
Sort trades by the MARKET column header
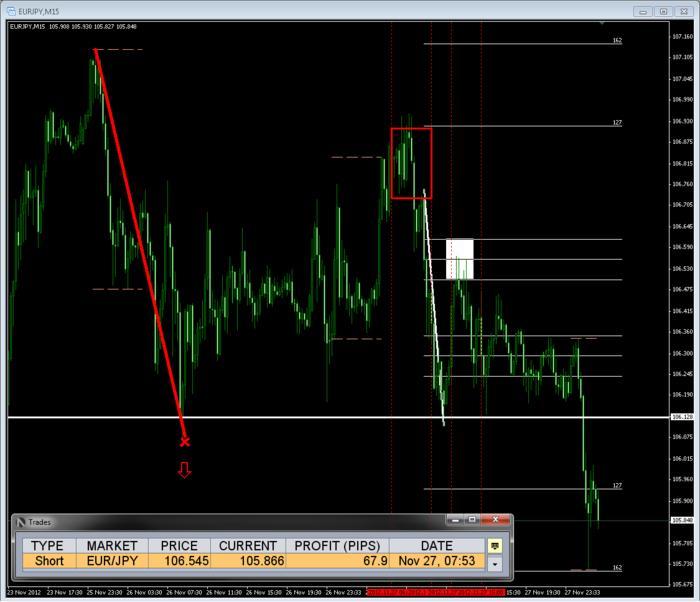click(112, 546)
